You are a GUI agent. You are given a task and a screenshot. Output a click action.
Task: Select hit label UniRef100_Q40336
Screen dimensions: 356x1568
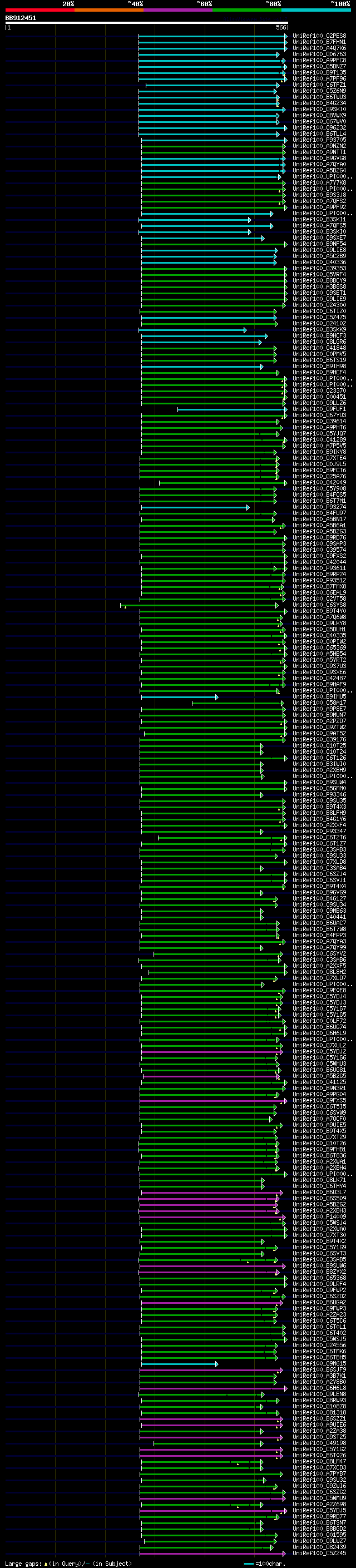[x=319, y=263]
